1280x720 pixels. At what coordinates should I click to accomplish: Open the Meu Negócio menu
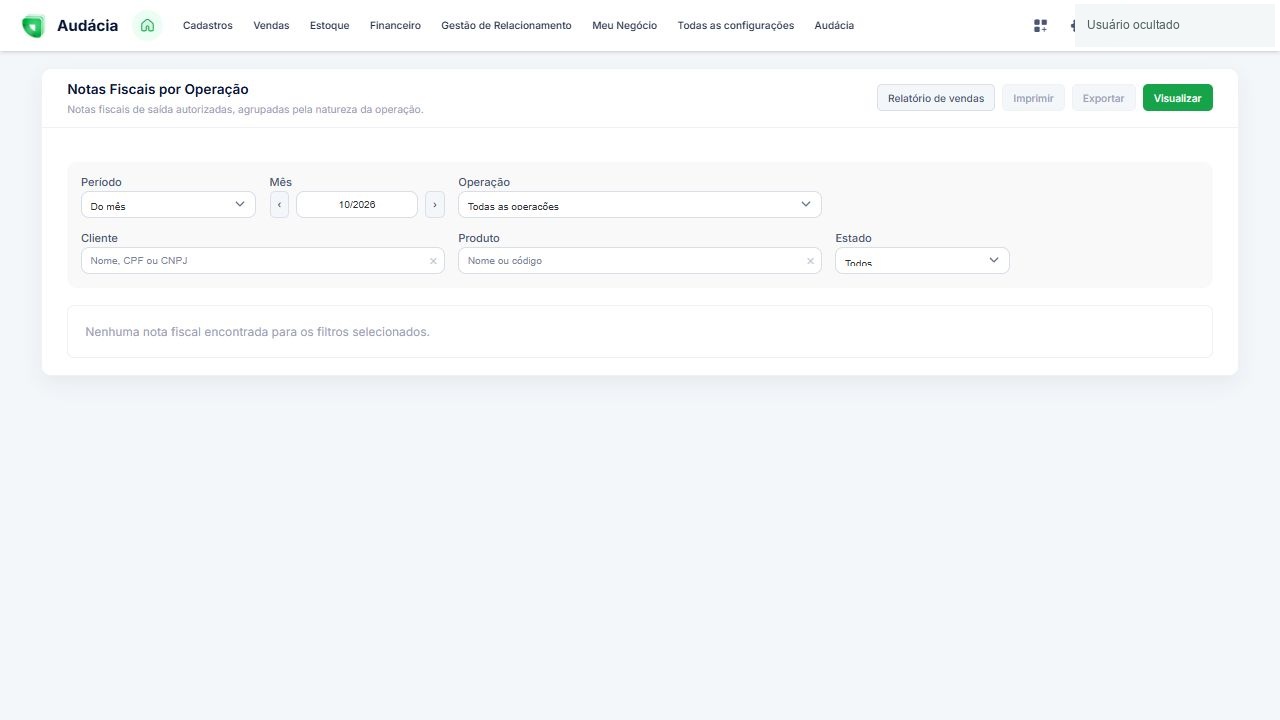[x=624, y=26]
